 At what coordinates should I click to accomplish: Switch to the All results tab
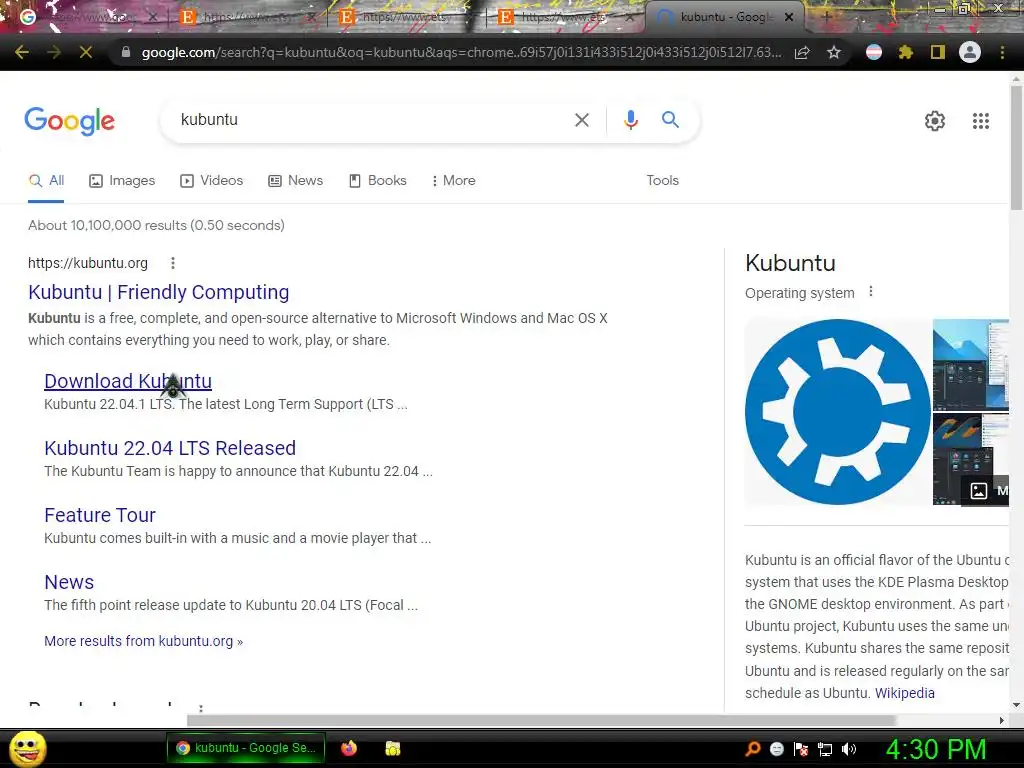tap(46, 181)
